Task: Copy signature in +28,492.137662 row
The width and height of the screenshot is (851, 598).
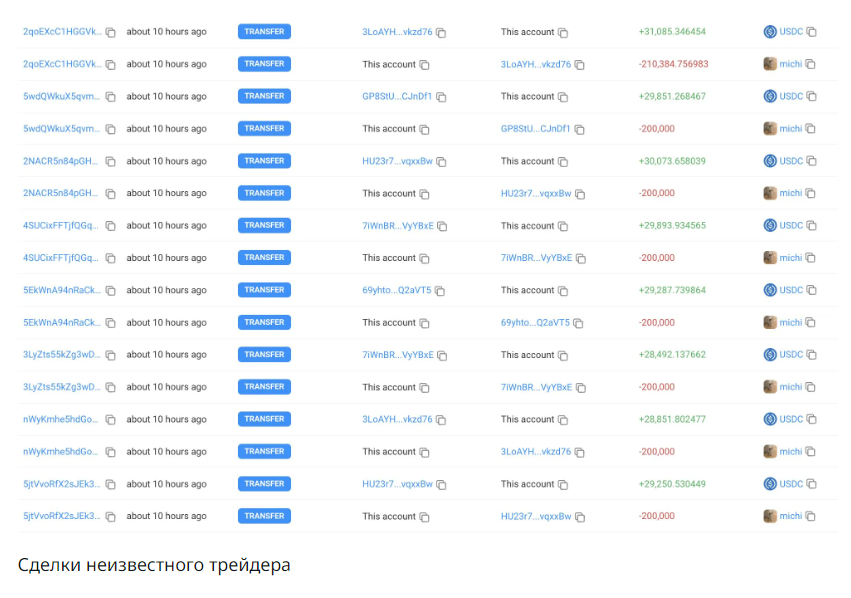Action: [111, 355]
